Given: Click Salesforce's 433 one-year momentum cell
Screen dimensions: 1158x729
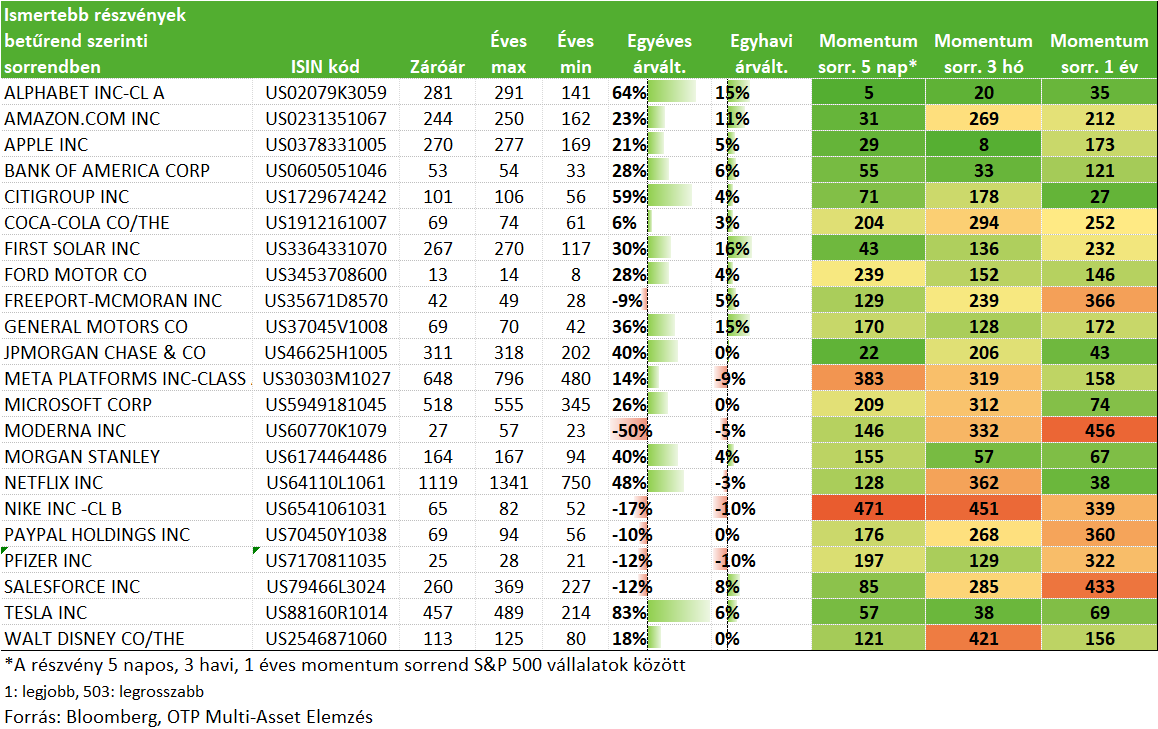Looking at the screenshot, I should (1100, 586).
